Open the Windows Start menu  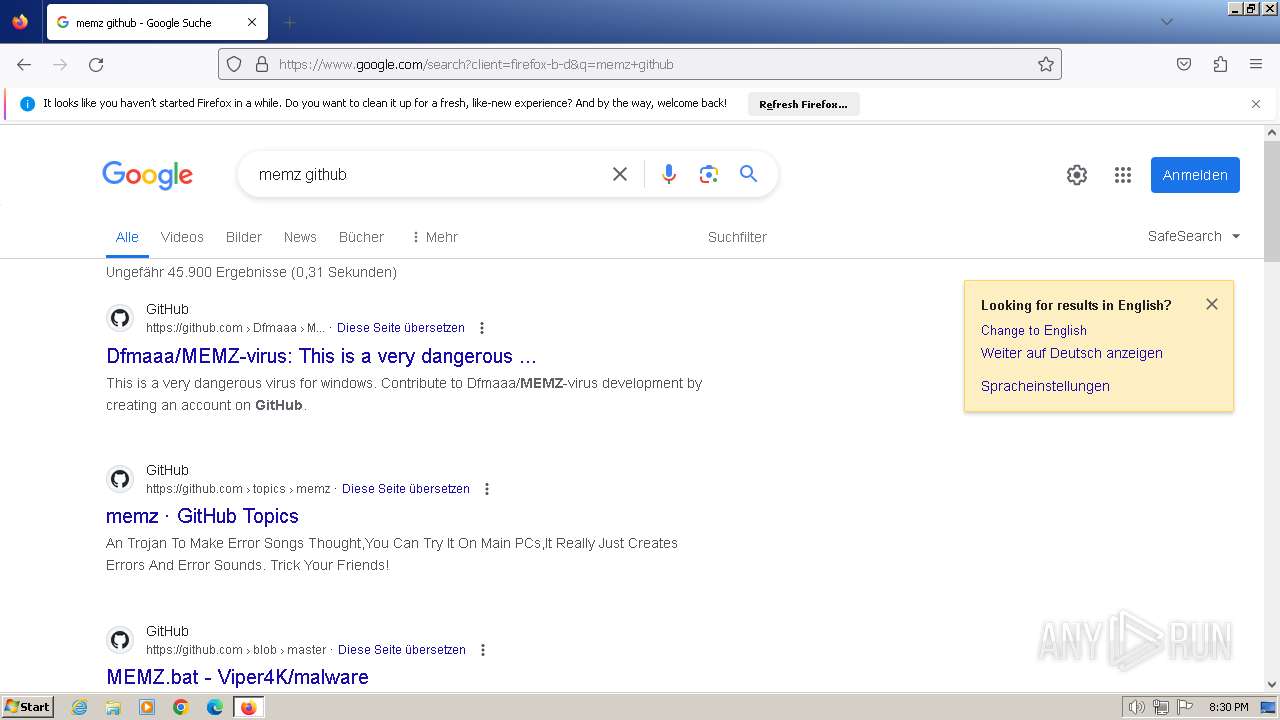pos(28,707)
